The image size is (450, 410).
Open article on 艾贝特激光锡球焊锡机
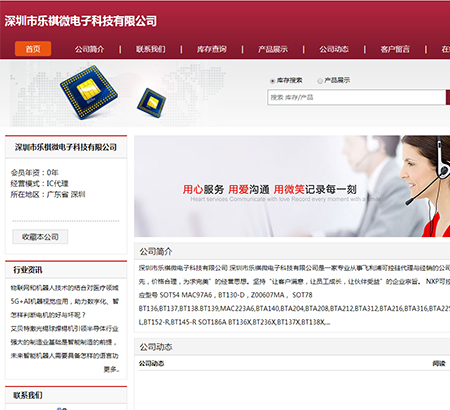pyautogui.click(x=64, y=329)
